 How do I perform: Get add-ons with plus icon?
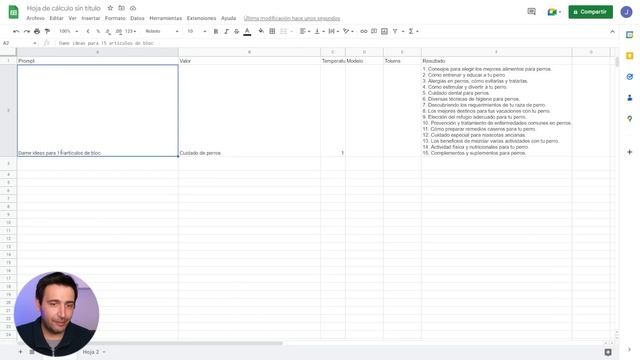tap(629, 152)
